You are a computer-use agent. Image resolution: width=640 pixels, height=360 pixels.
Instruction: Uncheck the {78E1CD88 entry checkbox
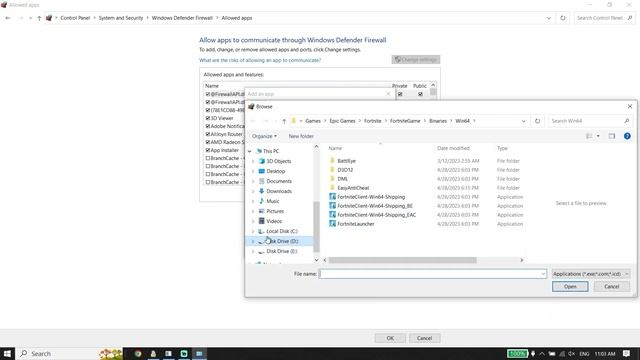(x=208, y=110)
